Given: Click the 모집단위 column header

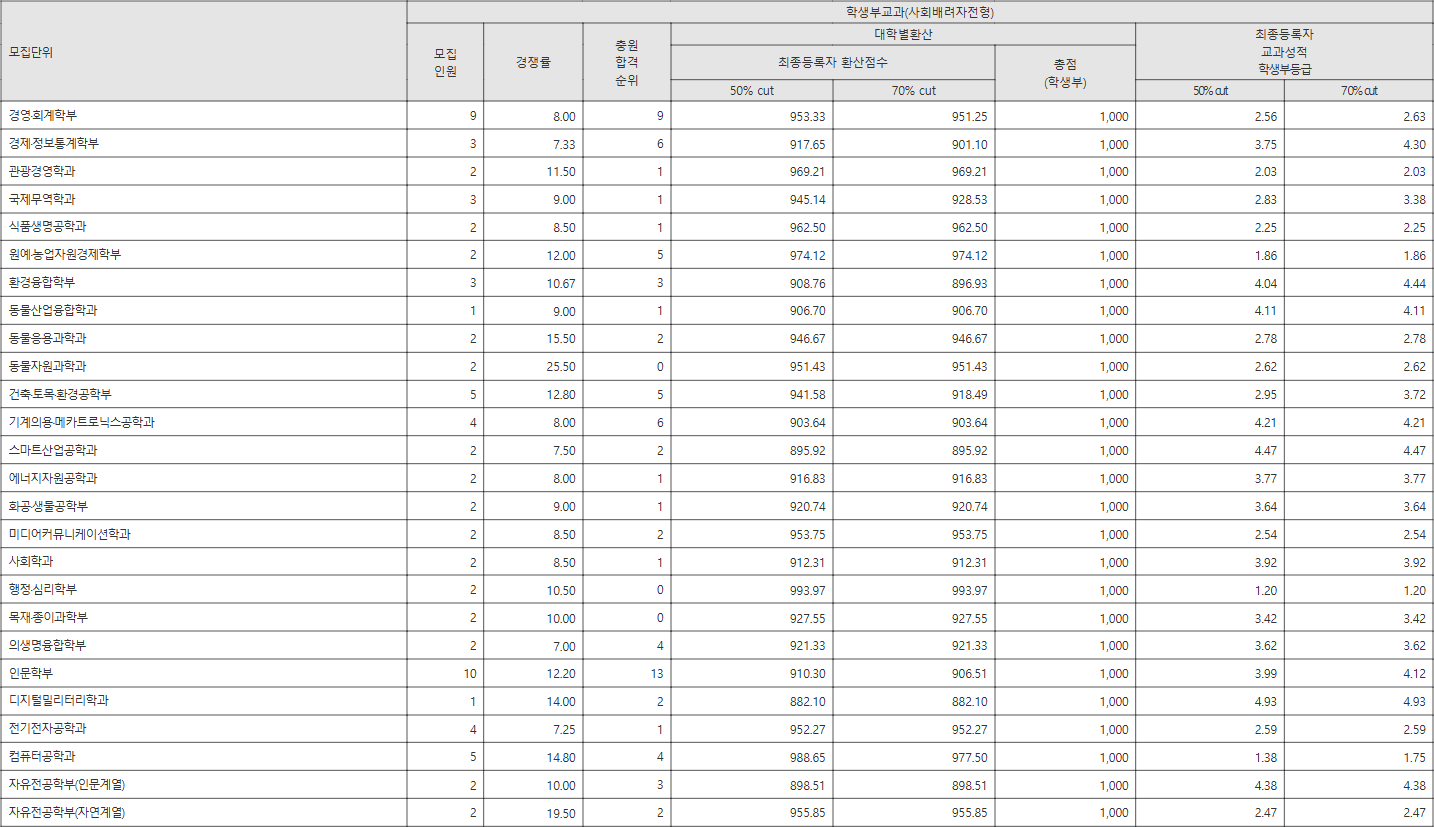Looking at the screenshot, I should pos(30,52).
